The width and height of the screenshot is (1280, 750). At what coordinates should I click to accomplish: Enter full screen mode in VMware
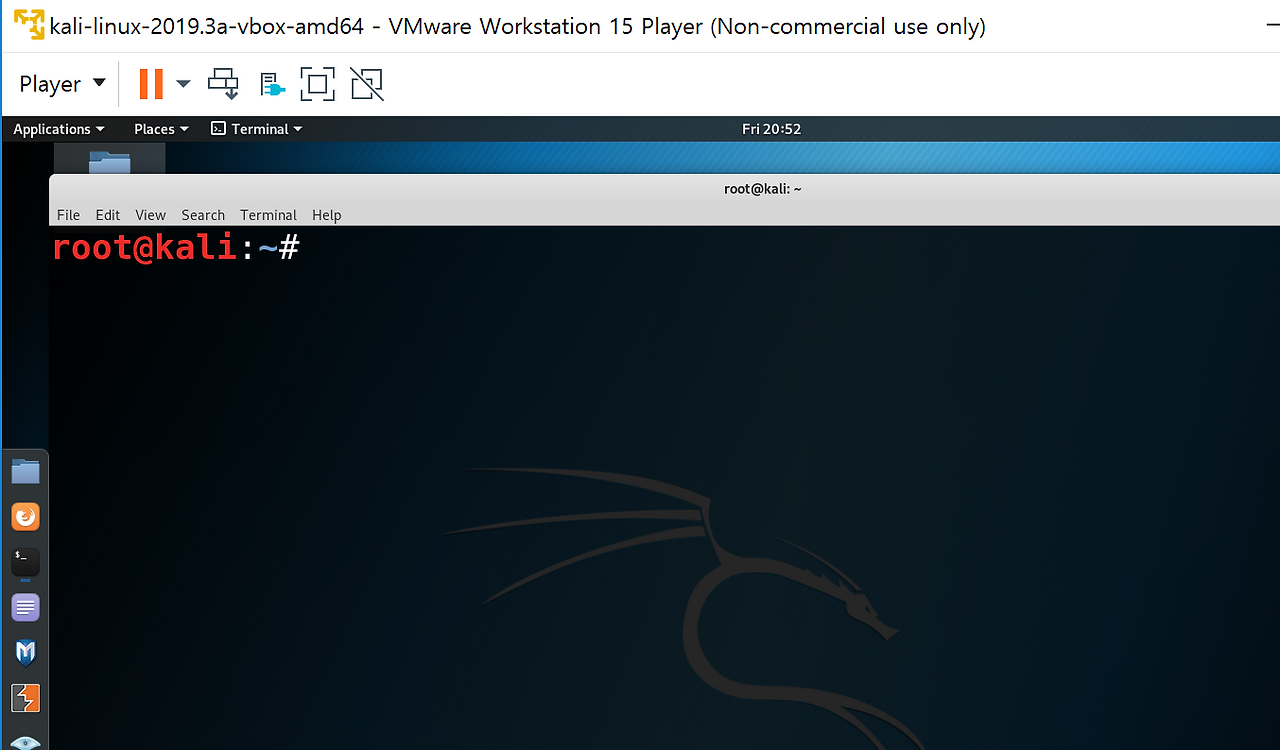click(317, 84)
